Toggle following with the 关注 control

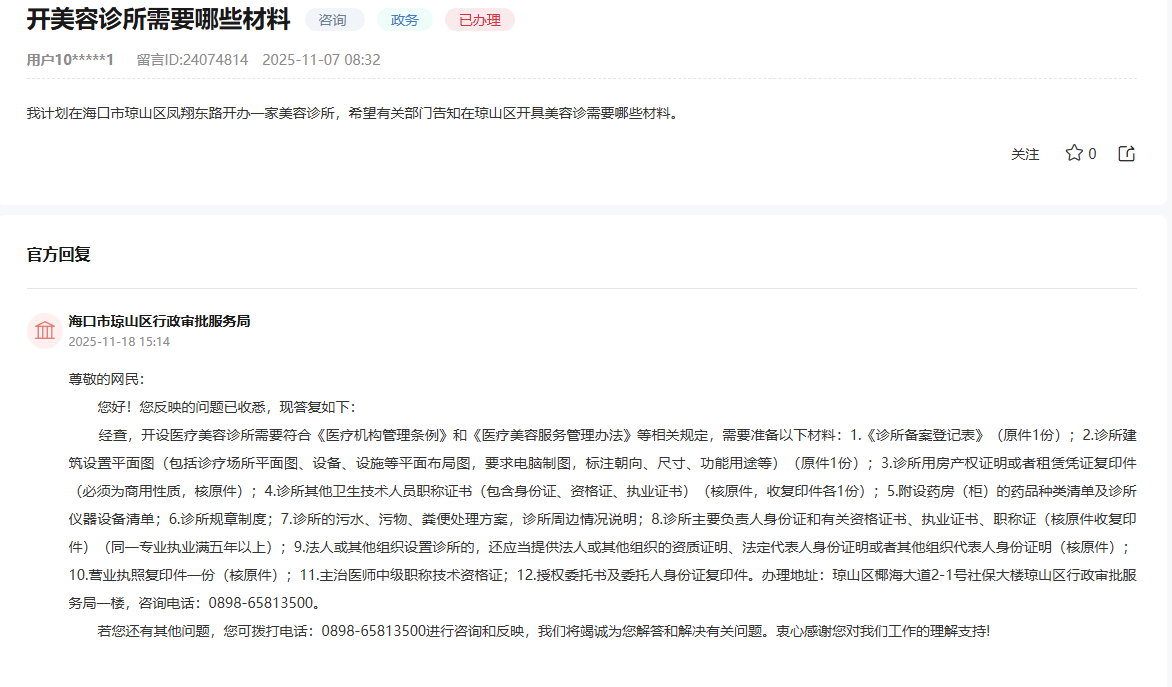click(x=1024, y=154)
